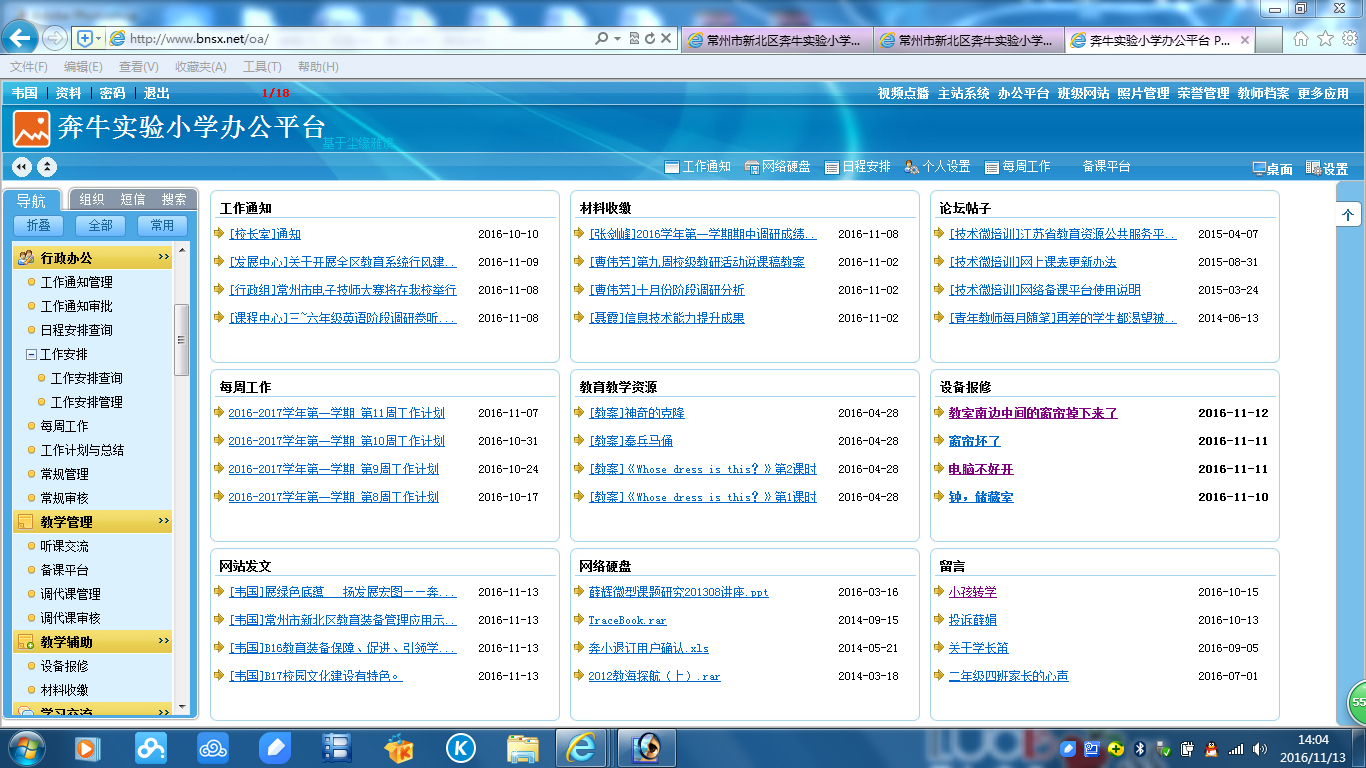Screen dimensions: 1366x768
Task: Click the double-left collapse sidebar arrow icon
Action: tap(22, 167)
